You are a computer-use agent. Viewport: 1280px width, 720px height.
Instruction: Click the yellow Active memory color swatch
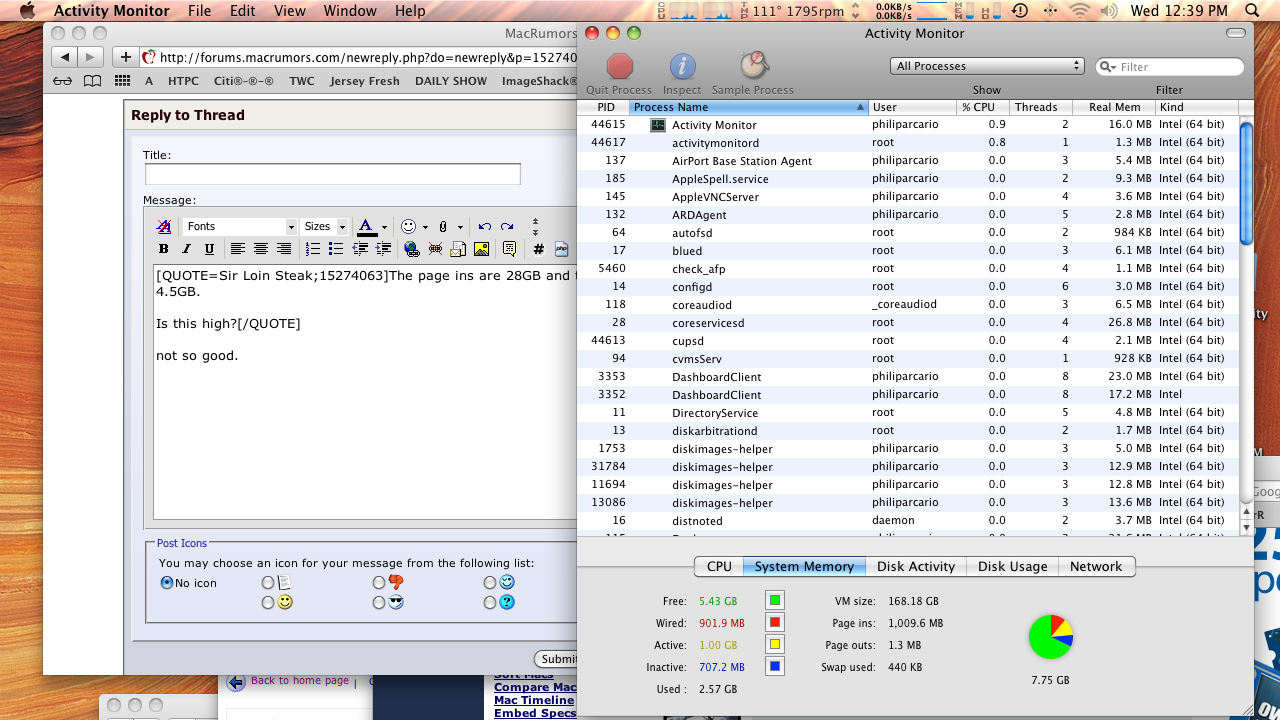tap(775, 645)
